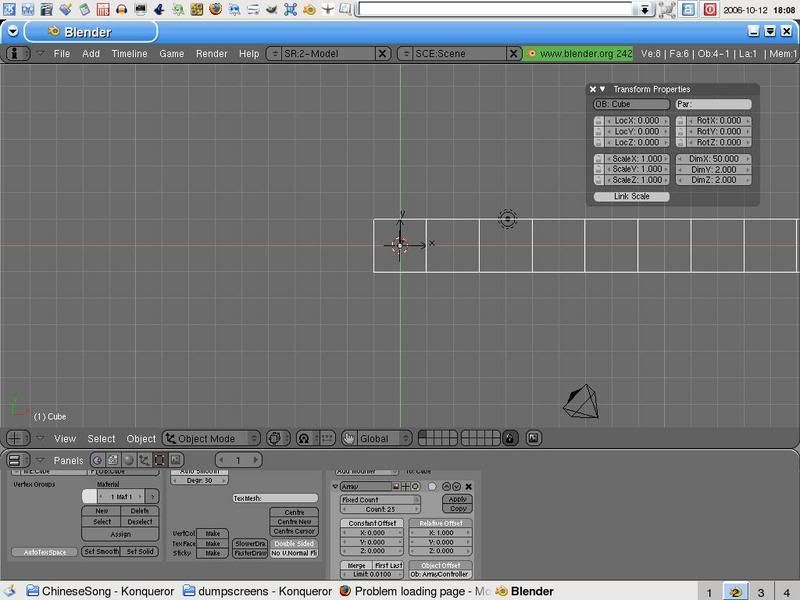Click the Count: 25 slider in Array modifier
Screen dimensions: 800x600
[x=382, y=509]
